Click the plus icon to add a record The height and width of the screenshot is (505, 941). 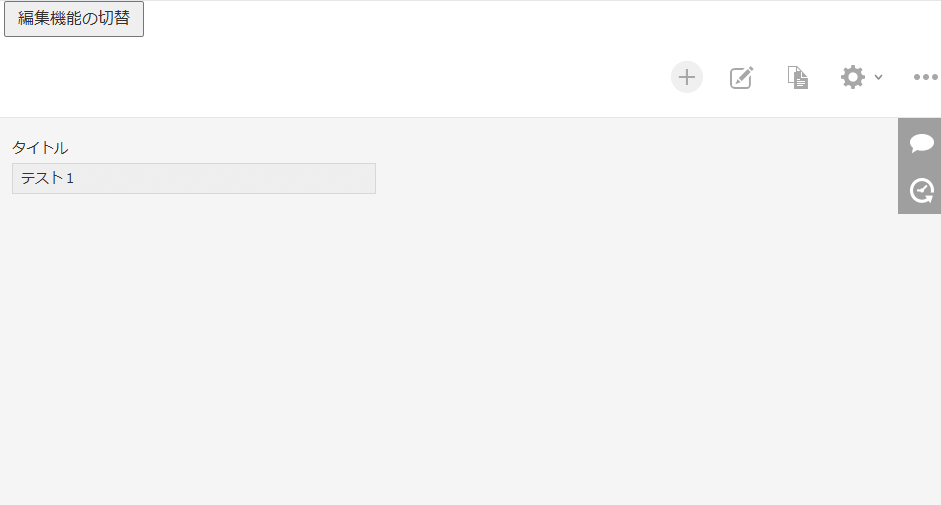click(687, 77)
